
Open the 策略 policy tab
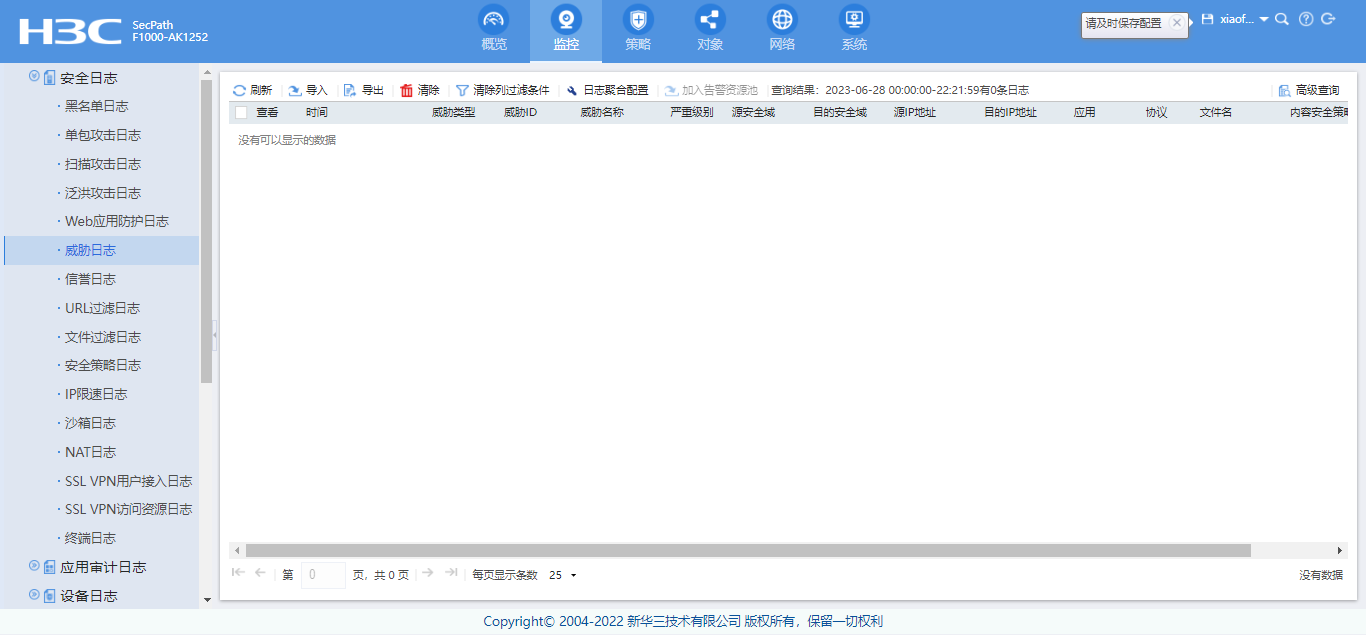tap(638, 30)
